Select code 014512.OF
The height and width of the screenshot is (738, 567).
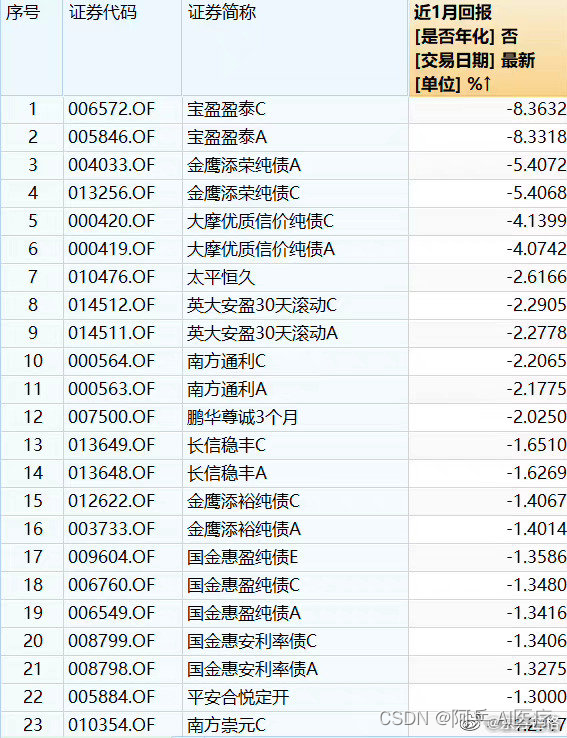[112, 305]
